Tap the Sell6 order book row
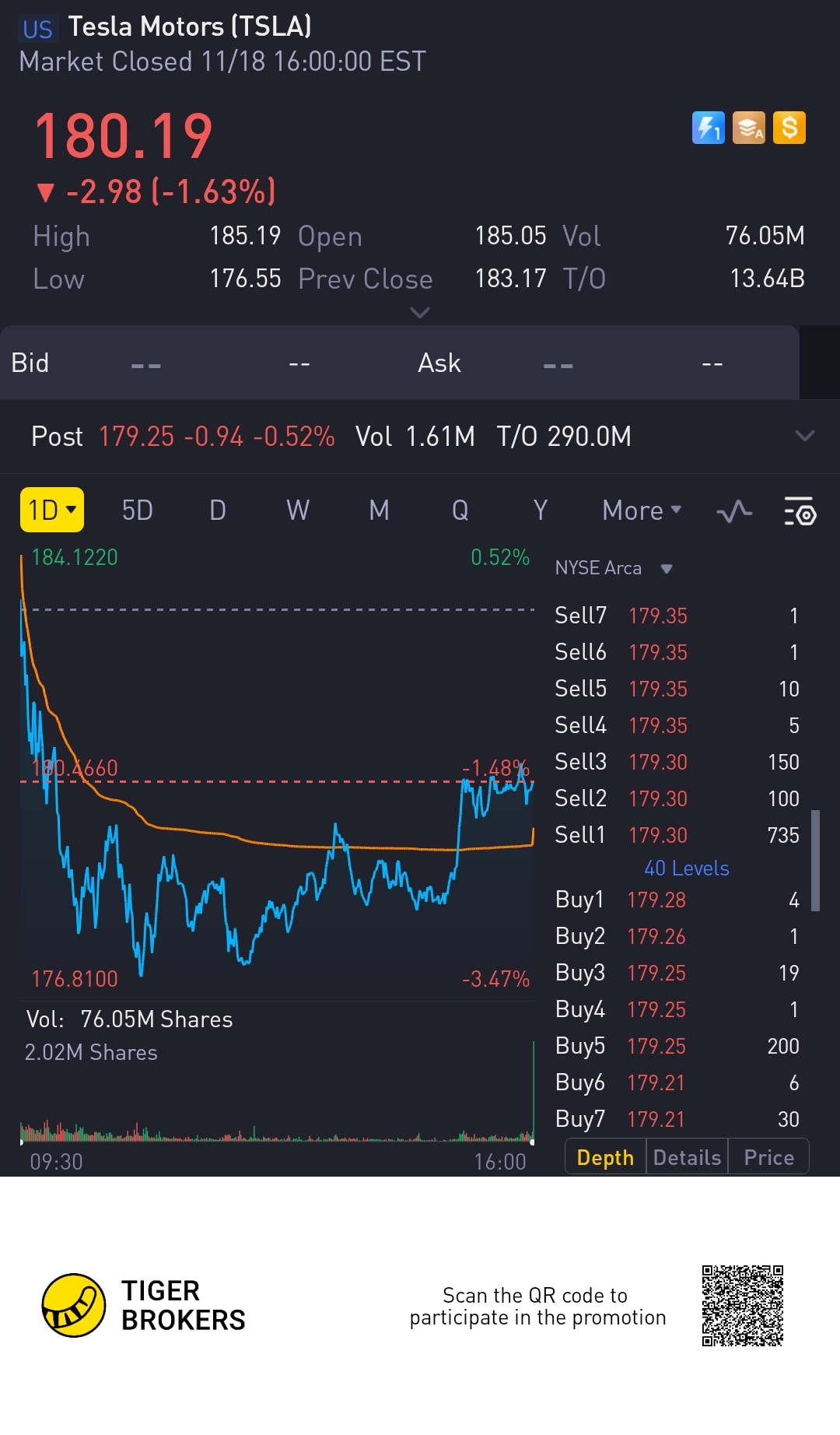840x1435 pixels. point(677,652)
